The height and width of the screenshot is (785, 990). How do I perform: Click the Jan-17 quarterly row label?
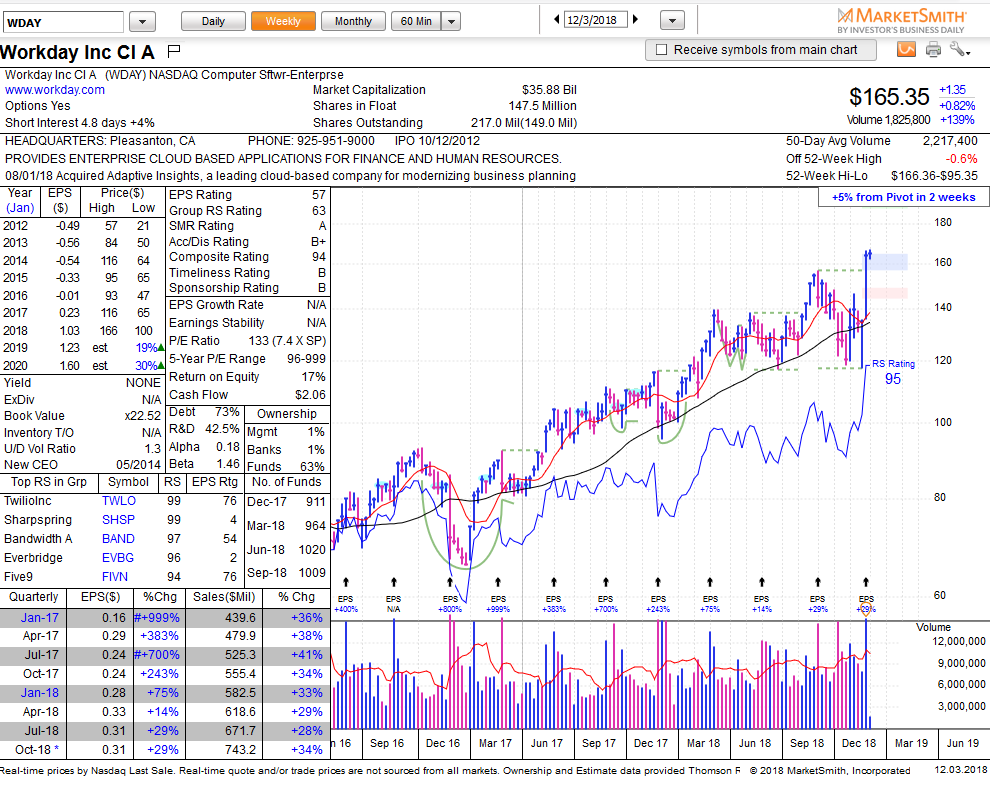click(x=39, y=618)
